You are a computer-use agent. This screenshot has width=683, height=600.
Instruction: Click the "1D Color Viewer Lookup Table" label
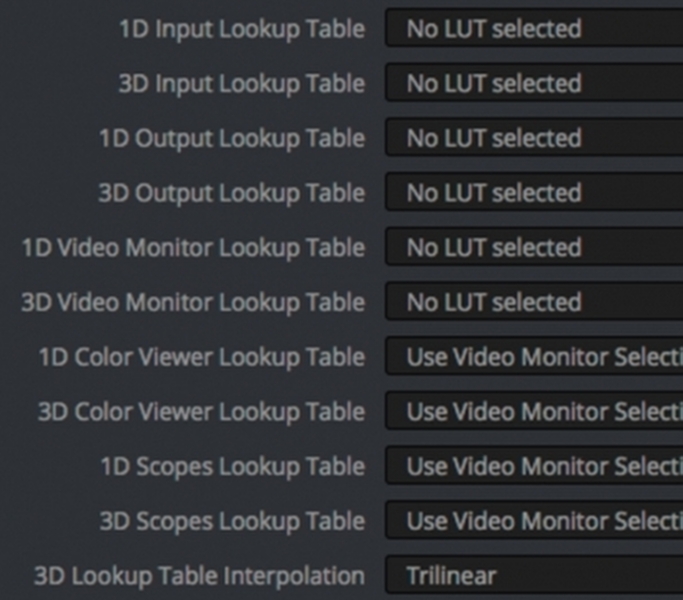(x=202, y=357)
